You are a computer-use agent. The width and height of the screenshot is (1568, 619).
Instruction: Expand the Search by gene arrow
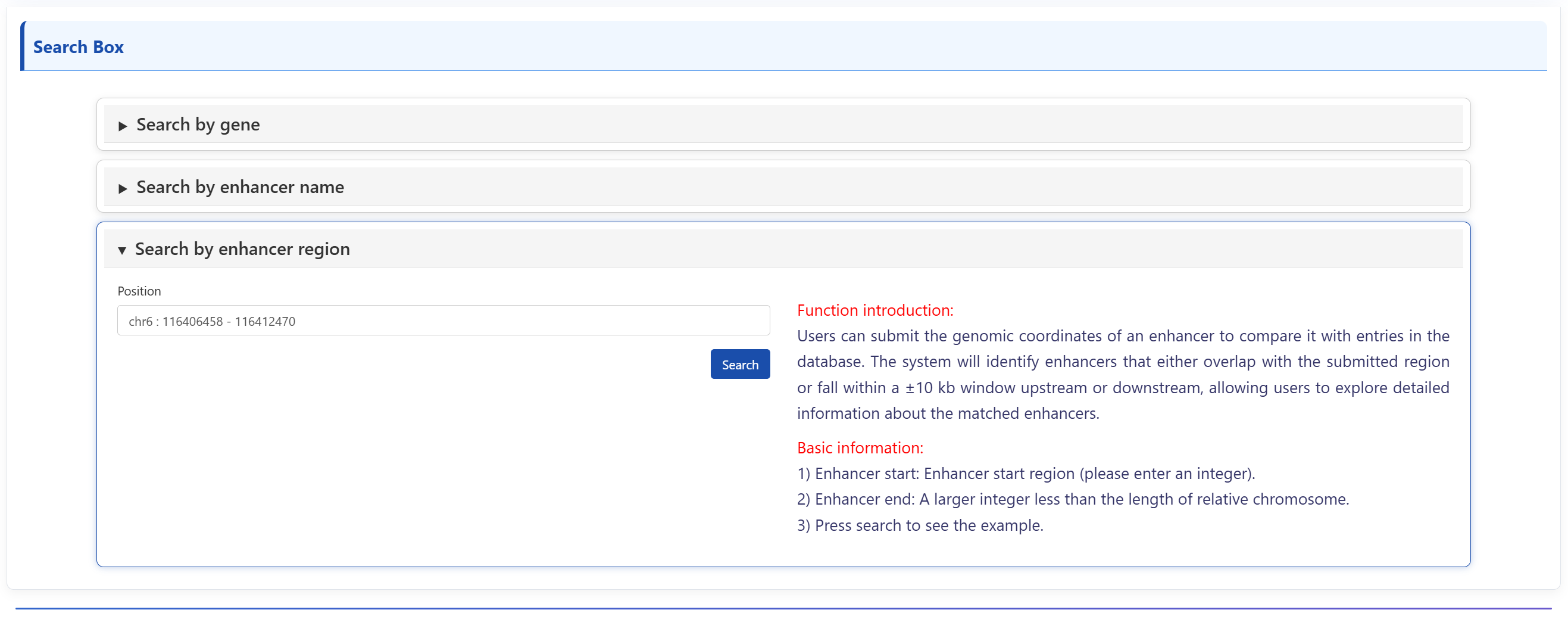pyautogui.click(x=123, y=126)
